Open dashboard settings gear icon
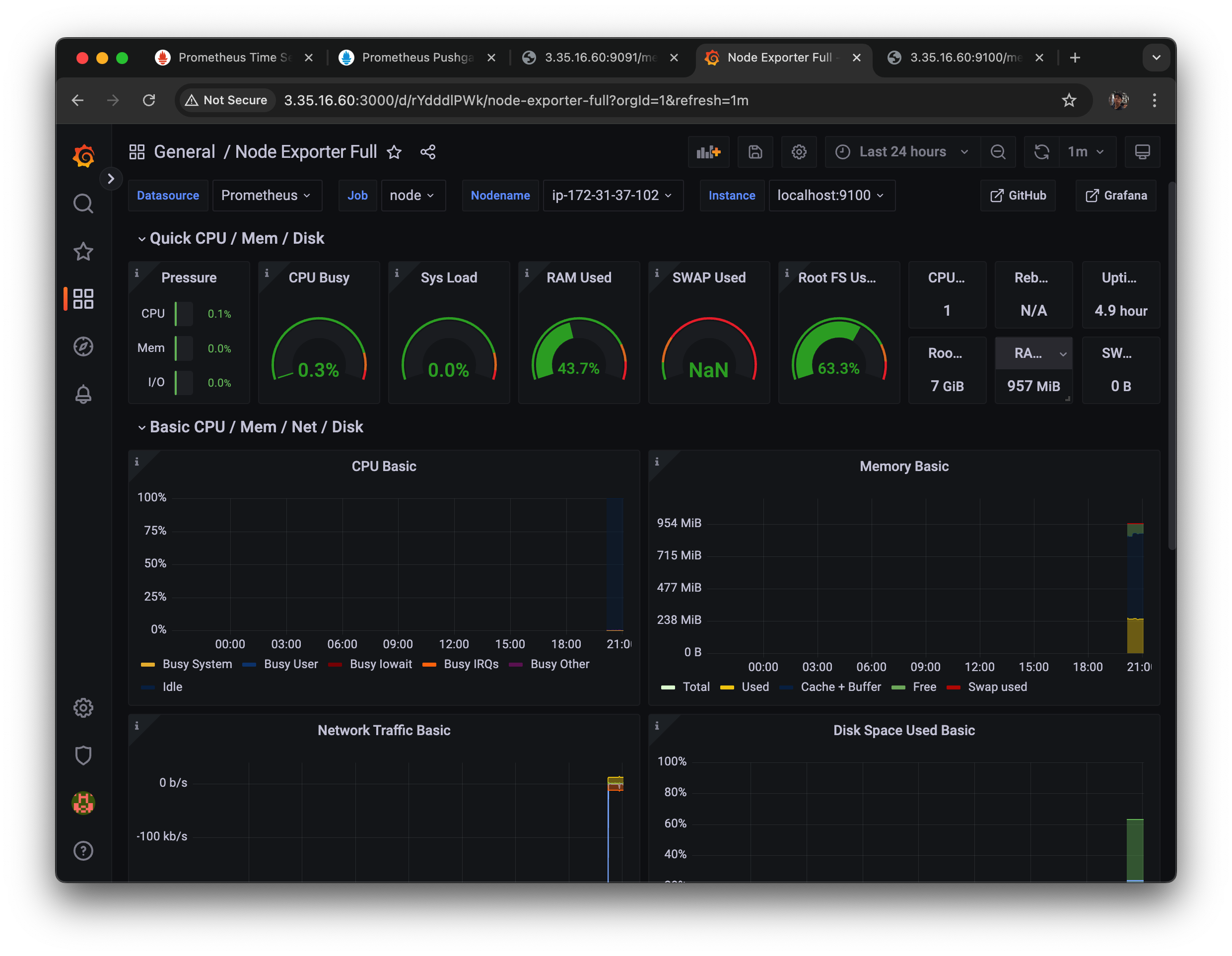1232x956 pixels. [798, 152]
